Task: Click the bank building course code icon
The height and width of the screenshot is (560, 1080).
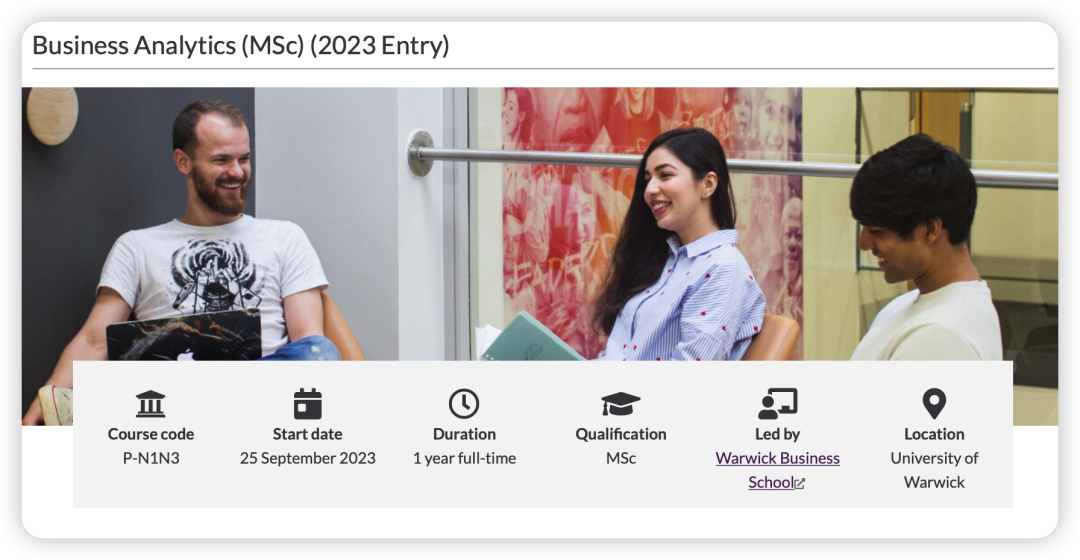Action: click(150, 404)
